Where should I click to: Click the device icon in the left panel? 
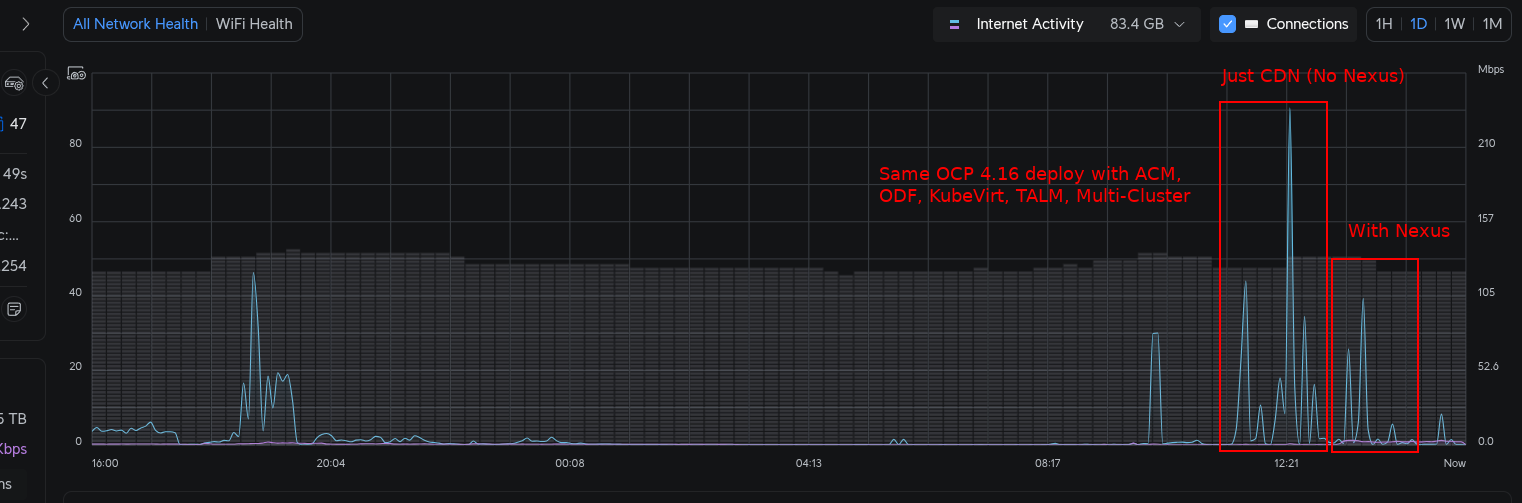pyautogui.click(x=14, y=83)
